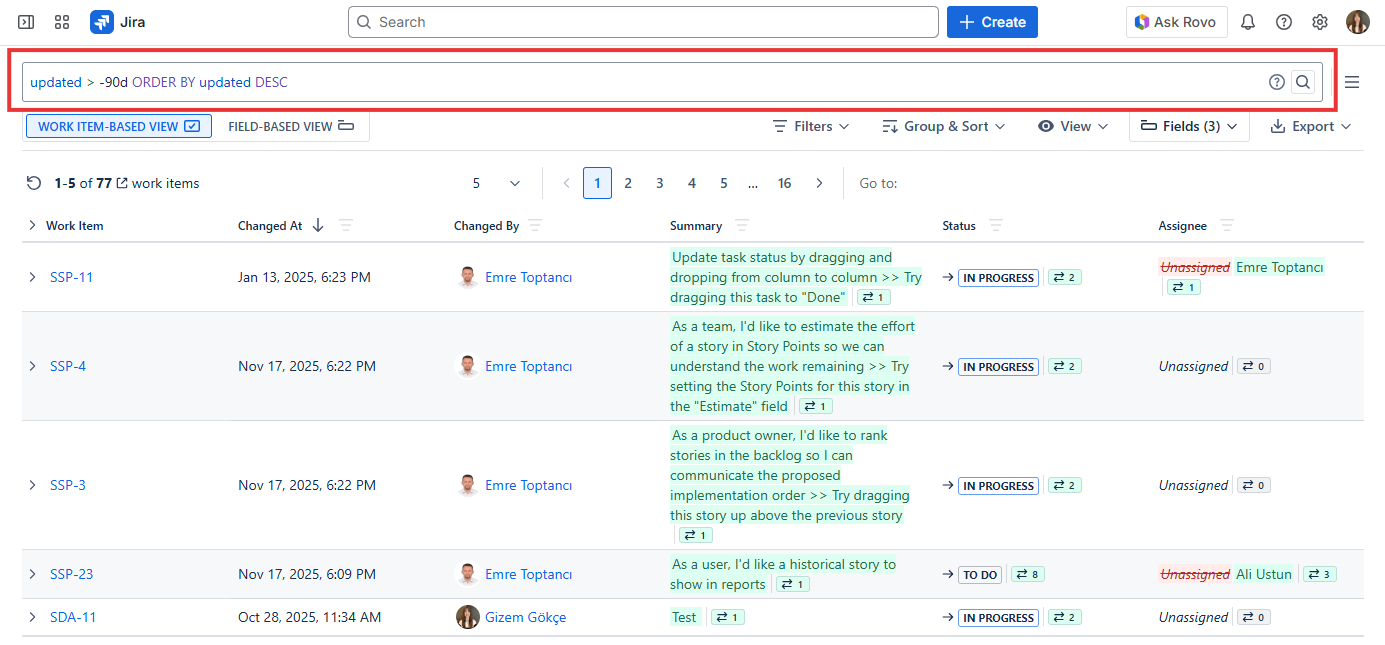Click the JQL syntax help icon
Screen dimensions: 1385x645
tap(1276, 82)
